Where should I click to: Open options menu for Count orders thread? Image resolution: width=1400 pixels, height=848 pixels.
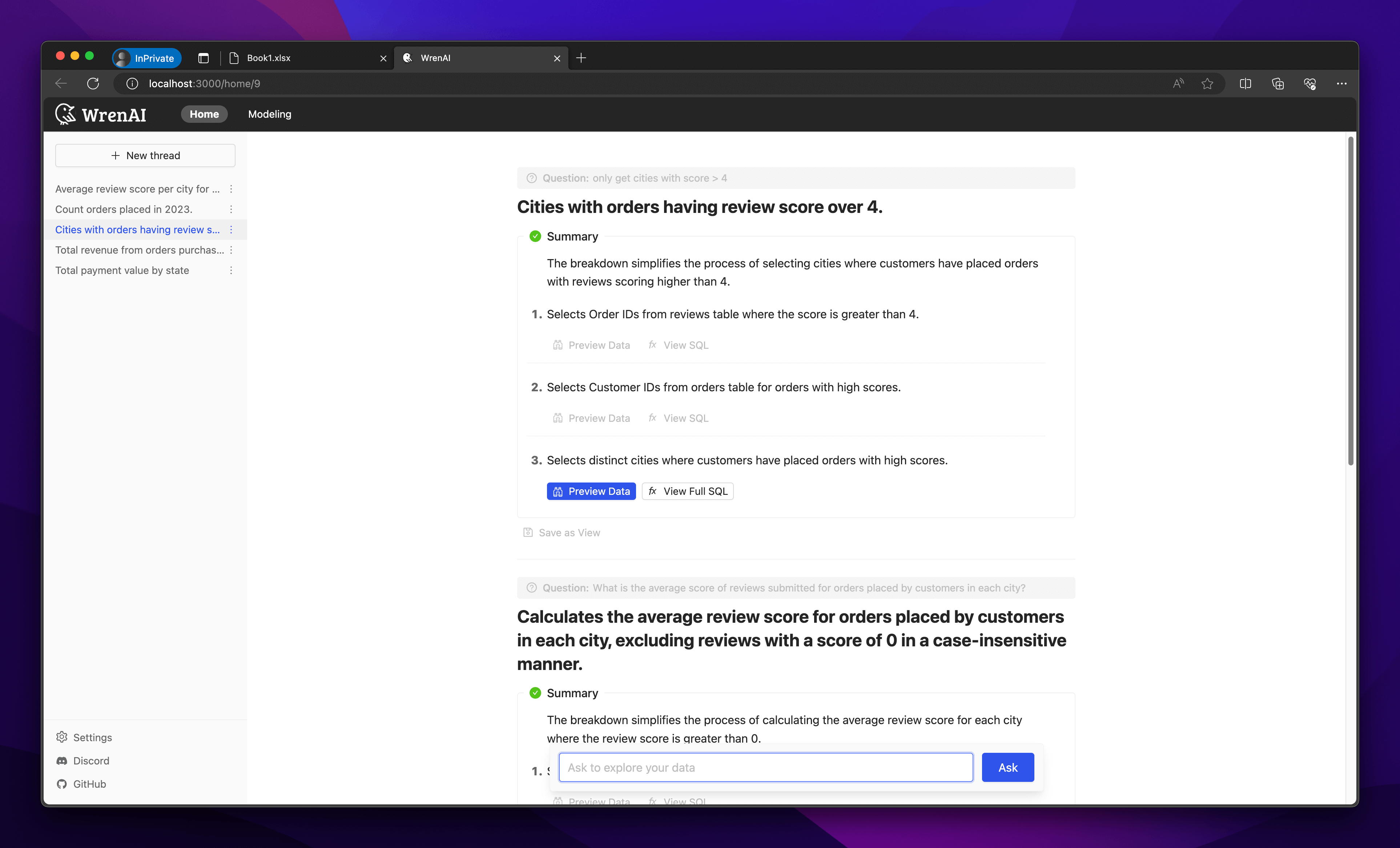[231, 210]
